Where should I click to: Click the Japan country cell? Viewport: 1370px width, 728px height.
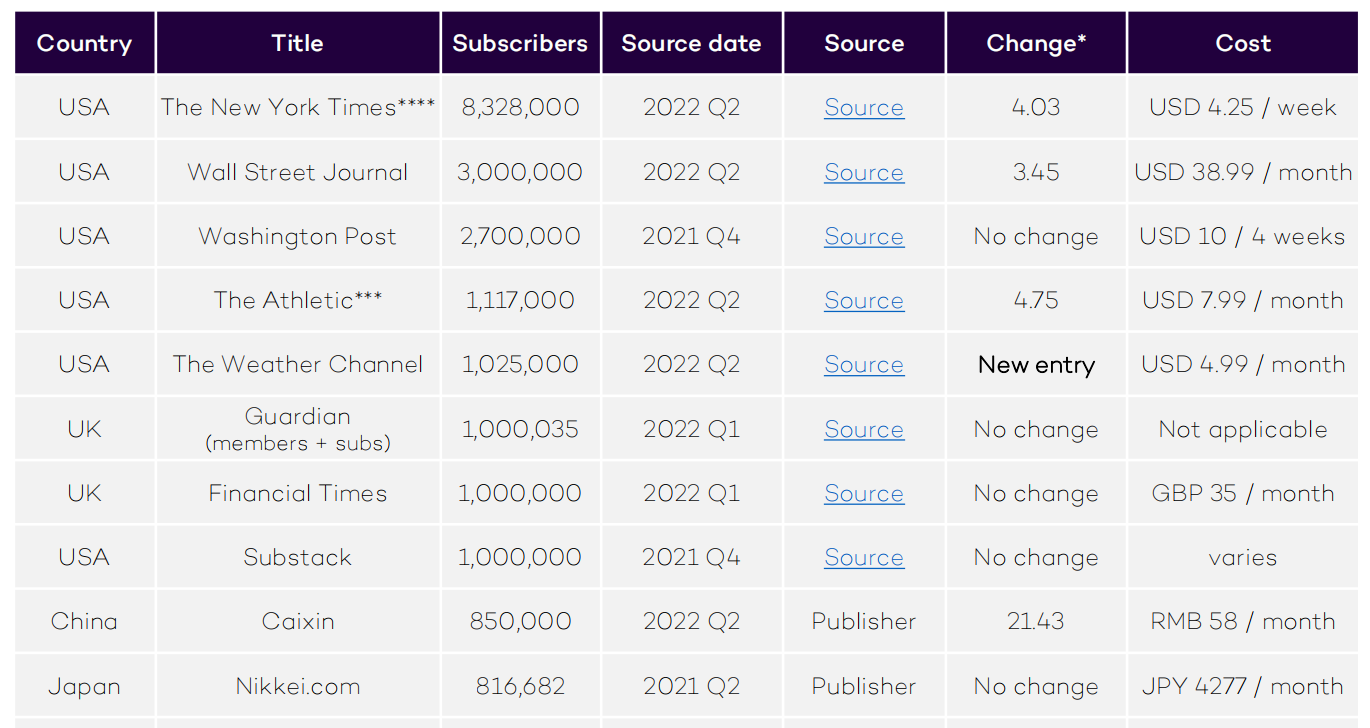(85, 686)
